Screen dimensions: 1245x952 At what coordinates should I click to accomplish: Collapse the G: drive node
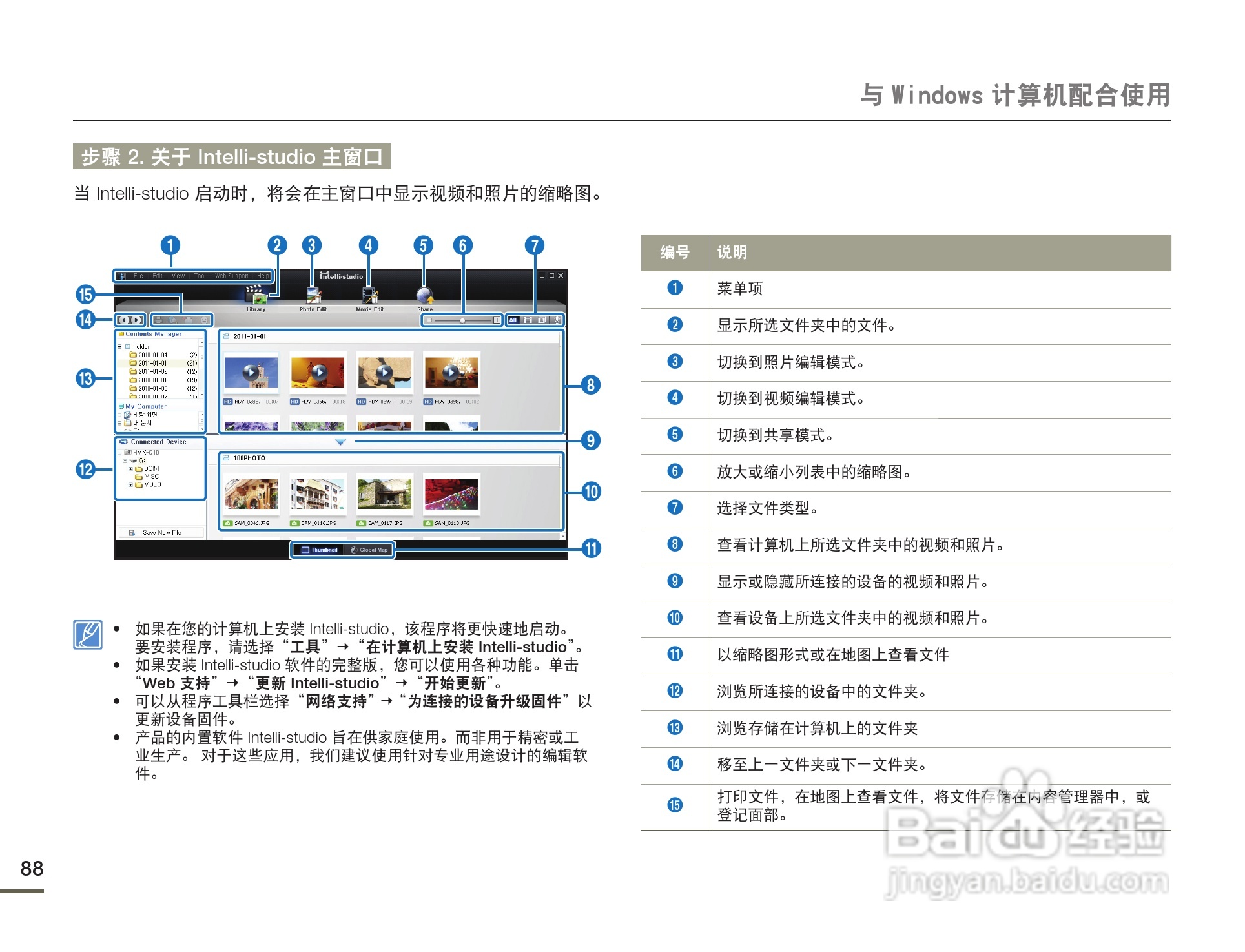[125, 461]
